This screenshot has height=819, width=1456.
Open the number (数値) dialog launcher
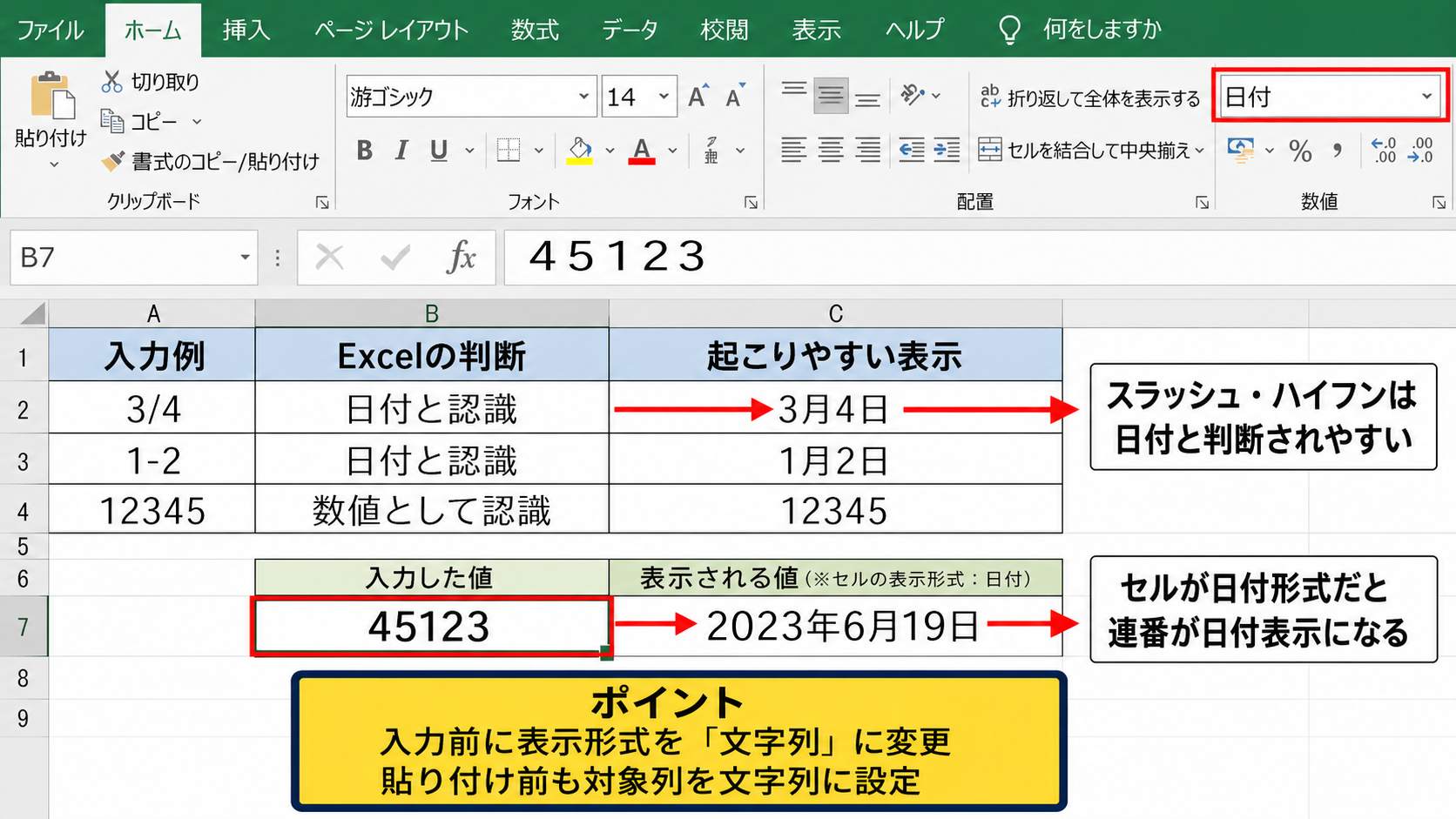tap(1439, 202)
